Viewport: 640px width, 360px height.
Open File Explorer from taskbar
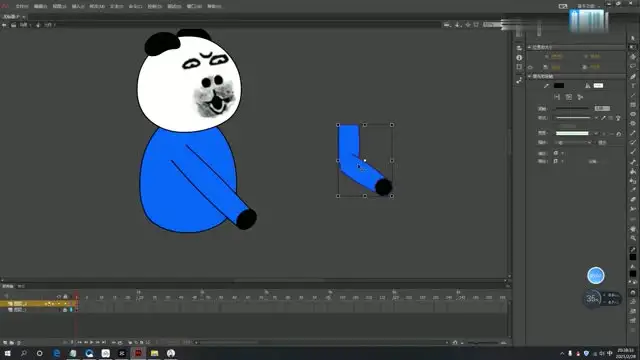tap(154, 353)
